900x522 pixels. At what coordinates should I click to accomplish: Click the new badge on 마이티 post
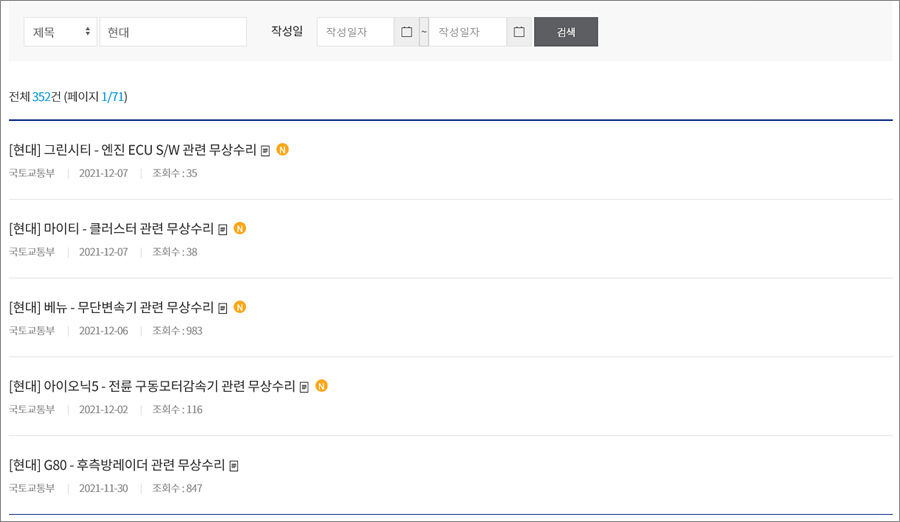pyautogui.click(x=240, y=228)
